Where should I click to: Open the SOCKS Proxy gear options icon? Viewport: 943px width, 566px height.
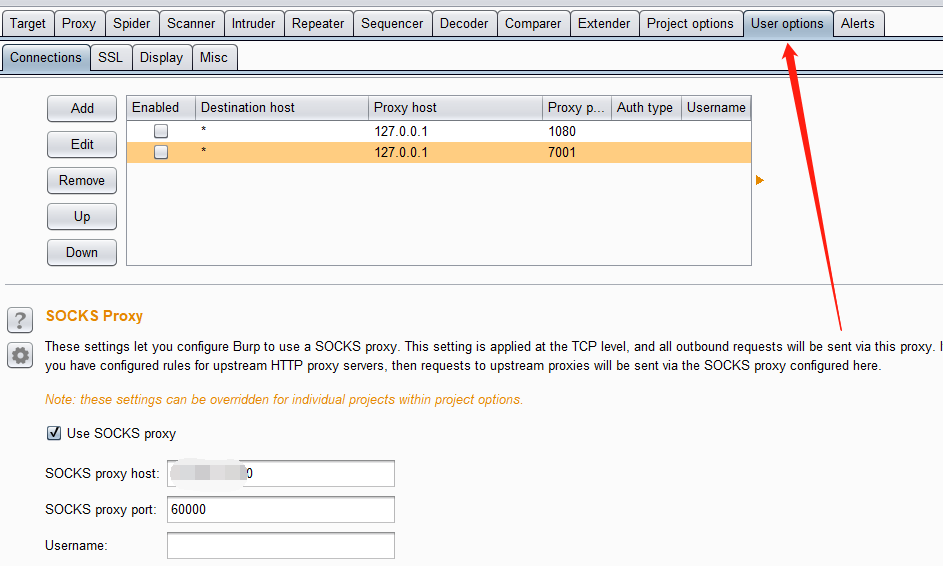[x=20, y=355]
